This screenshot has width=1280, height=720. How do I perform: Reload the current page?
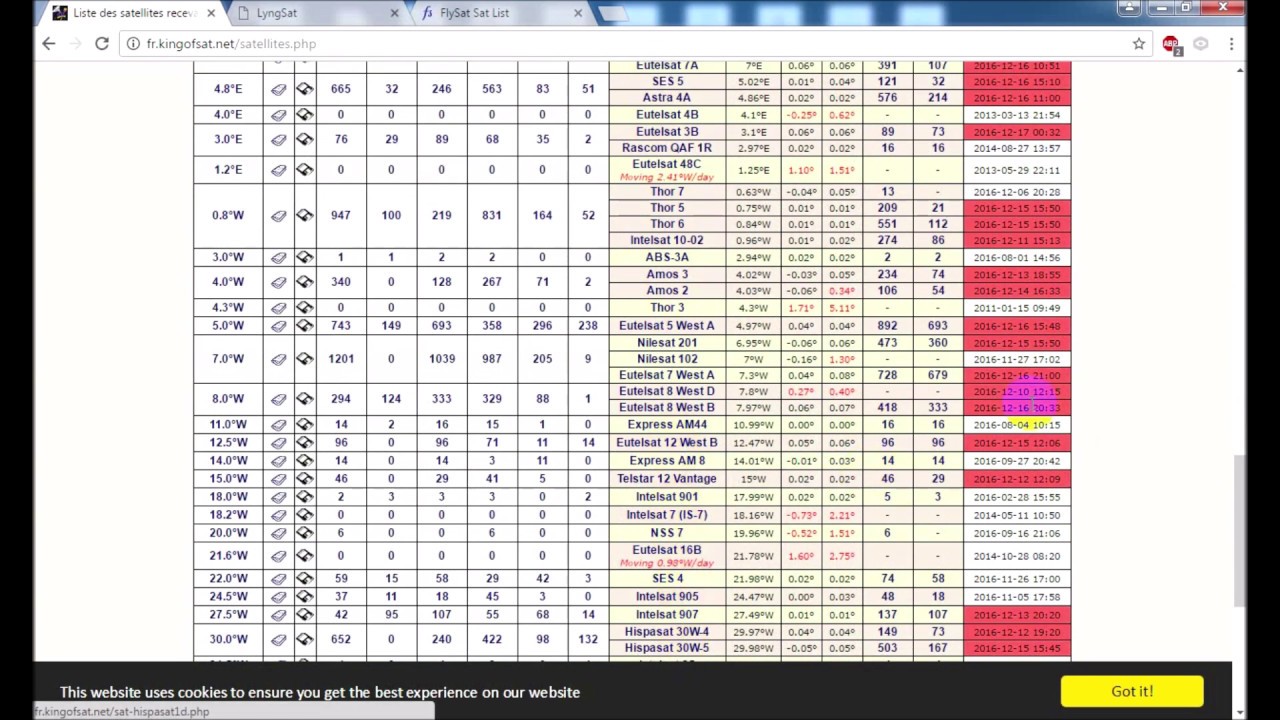pos(101,44)
